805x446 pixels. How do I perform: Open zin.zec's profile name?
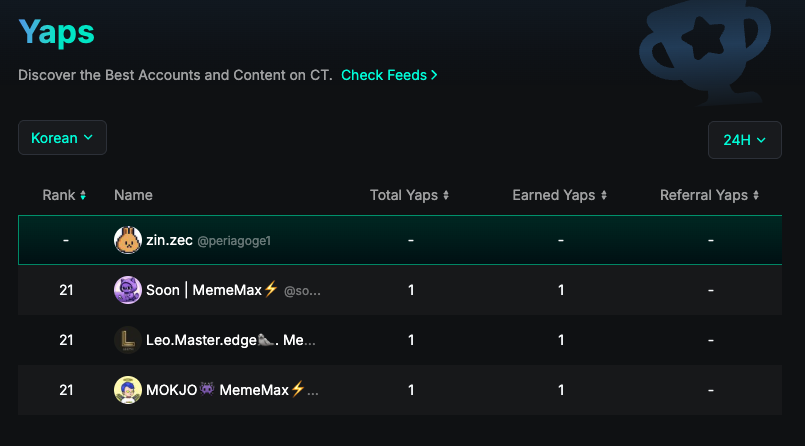click(169, 240)
